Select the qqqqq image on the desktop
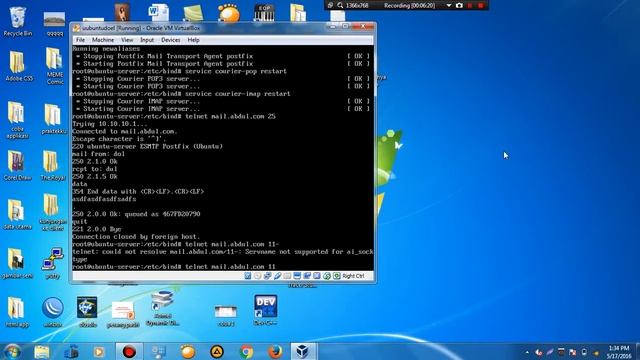Viewport: 640px width, 360px height. pos(55,24)
